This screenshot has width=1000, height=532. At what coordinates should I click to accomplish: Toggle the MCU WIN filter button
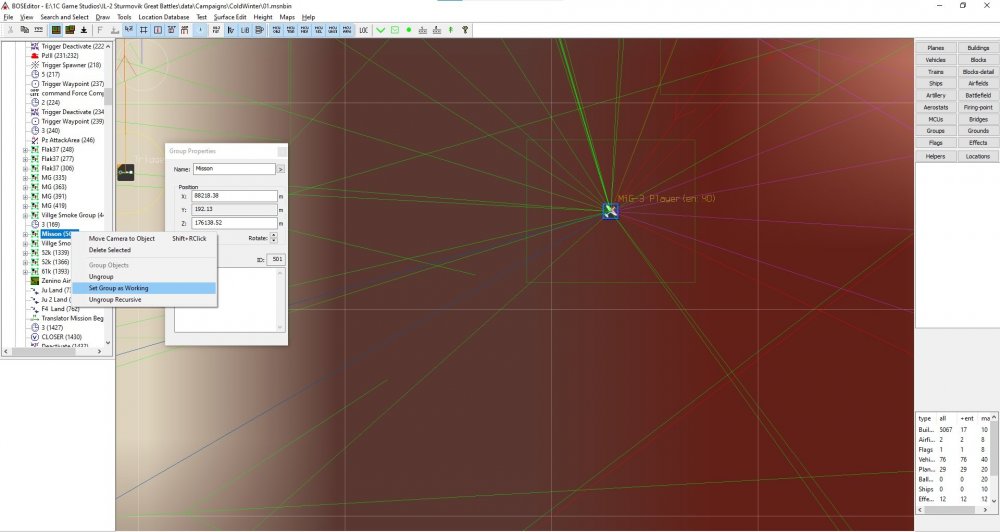pos(347,30)
